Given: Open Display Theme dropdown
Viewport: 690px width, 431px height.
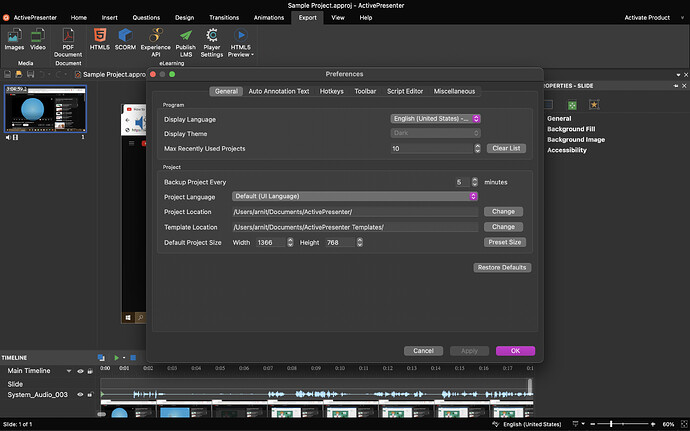Looking at the screenshot, I should point(435,133).
